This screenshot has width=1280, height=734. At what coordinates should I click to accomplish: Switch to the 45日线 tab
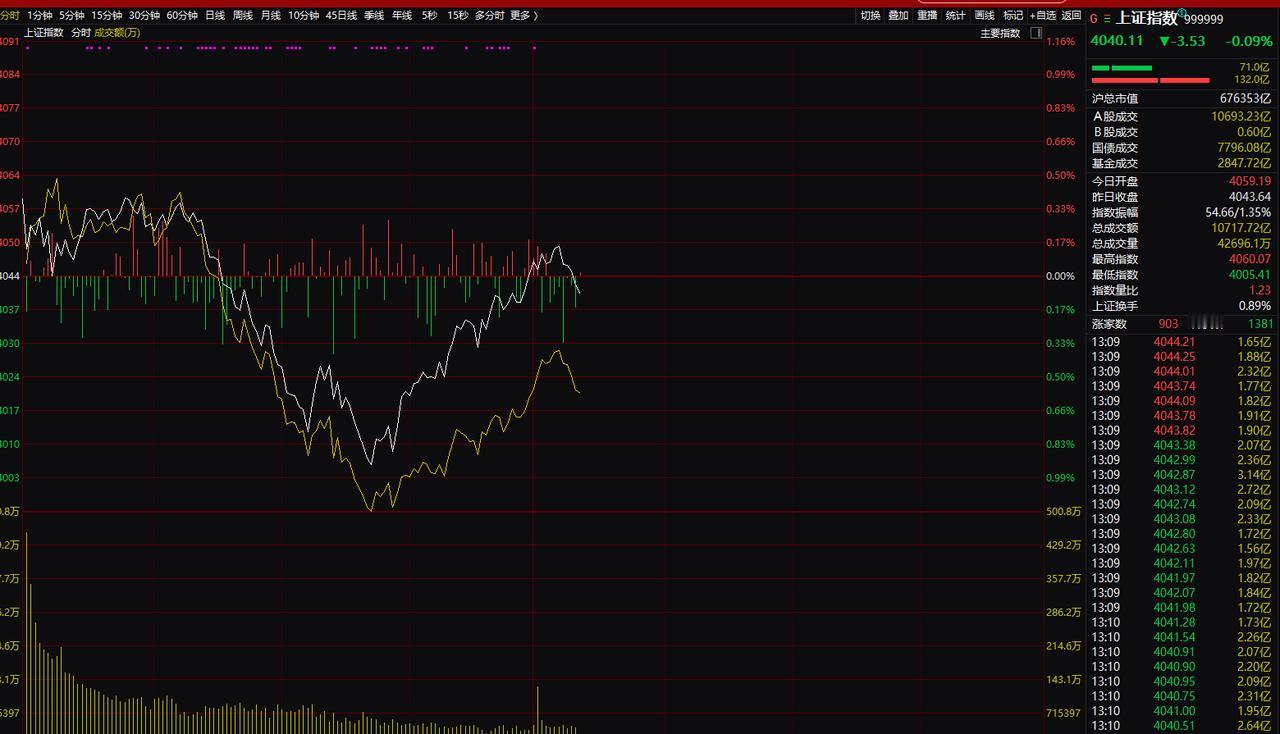[x=342, y=15]
